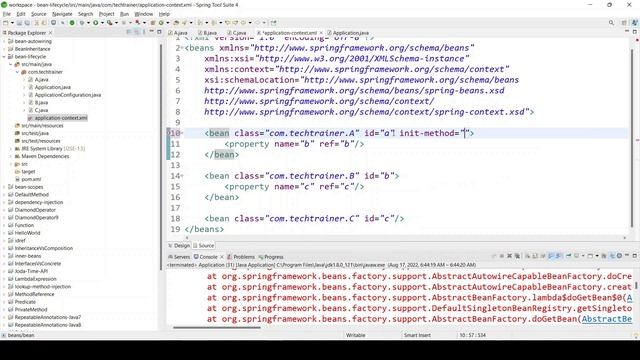The image size is (640, 360).
Task: Click Collapse All in Package Explorer
Action: point(129,32)
